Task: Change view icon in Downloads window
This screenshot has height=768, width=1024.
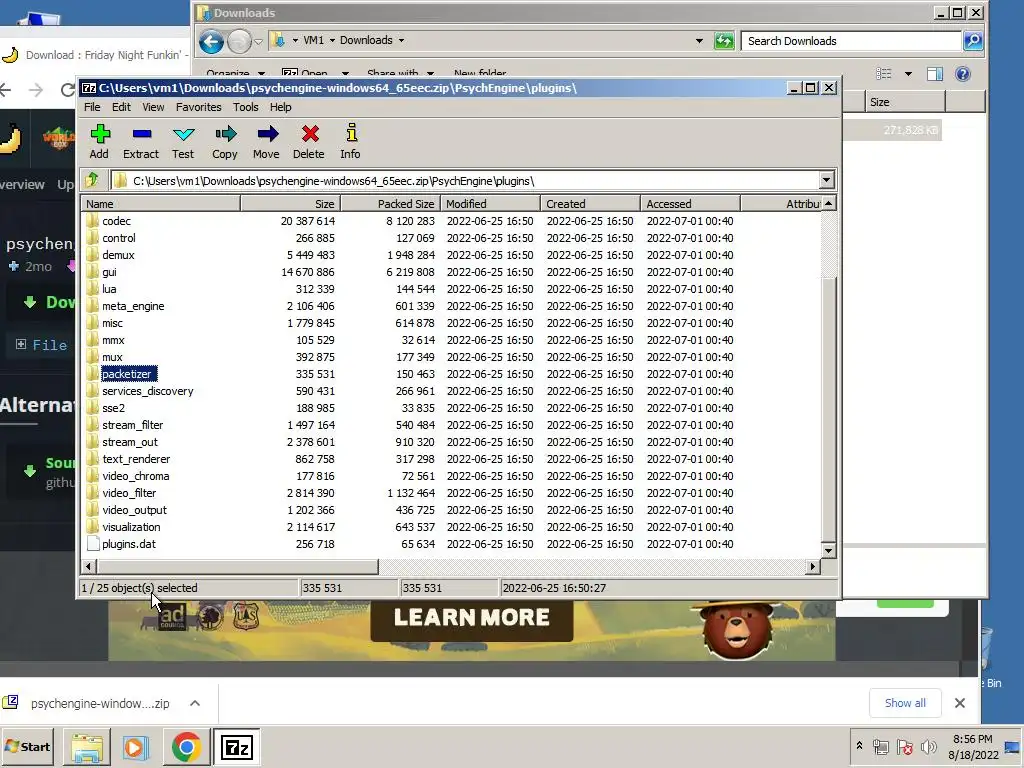Action: [884, 74]
